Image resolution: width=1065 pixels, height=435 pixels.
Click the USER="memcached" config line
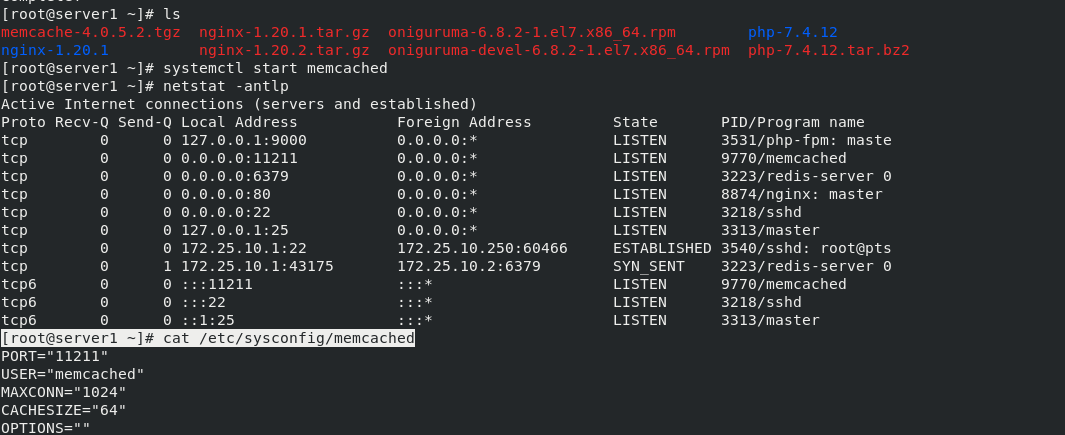pos(73,374)
